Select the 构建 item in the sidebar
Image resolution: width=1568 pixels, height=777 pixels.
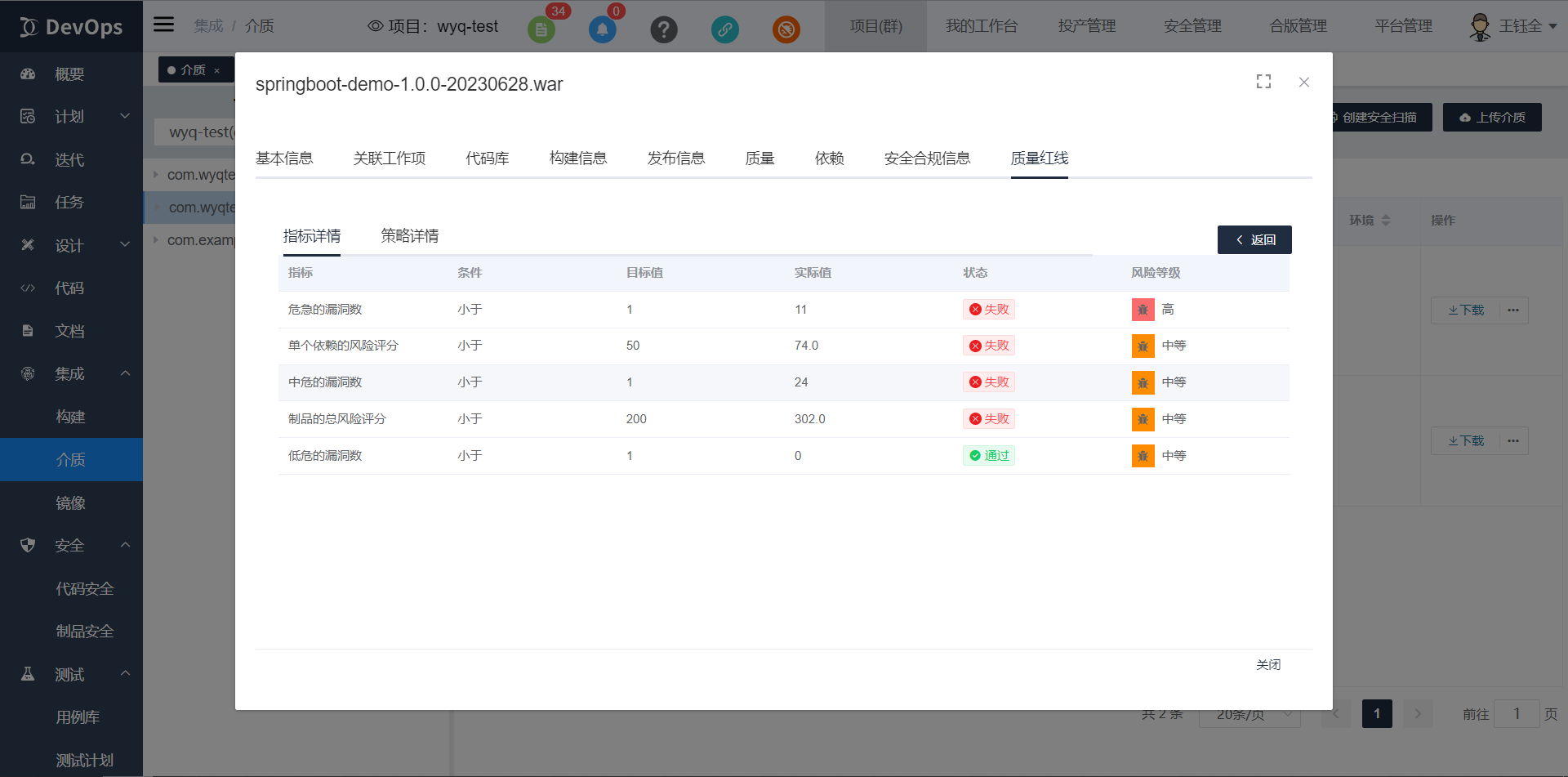coord(71,417)
